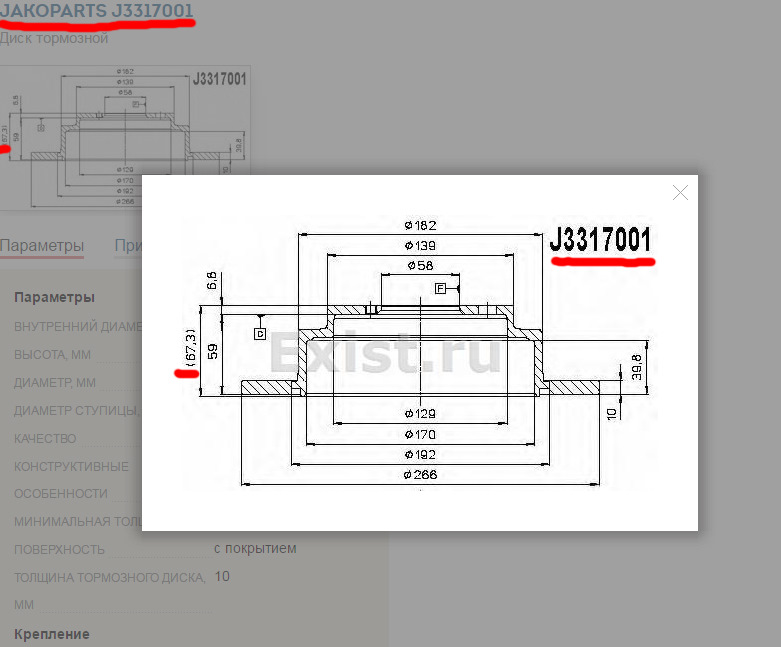Click the 39,8 dimension label in the diagram

pos(637,367)
